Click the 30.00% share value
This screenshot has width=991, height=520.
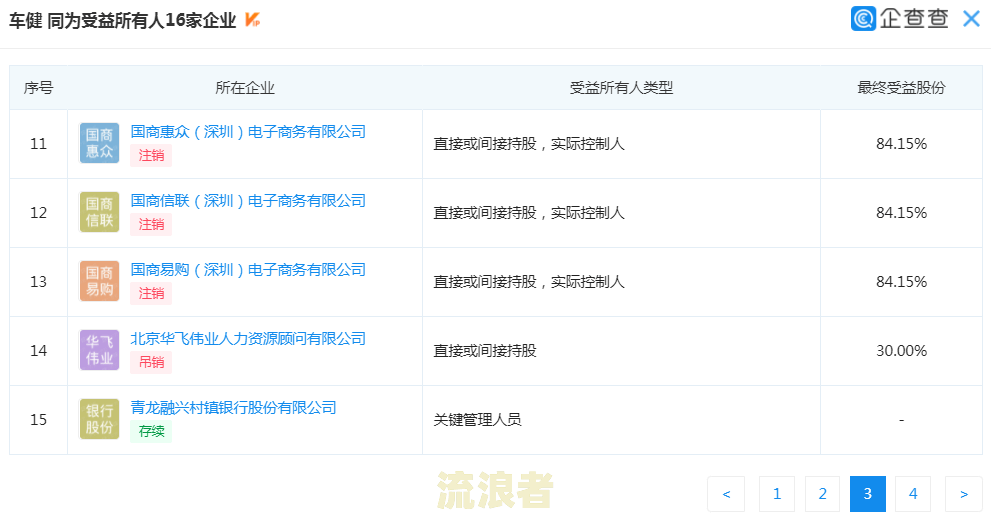(x=901, y=351)
